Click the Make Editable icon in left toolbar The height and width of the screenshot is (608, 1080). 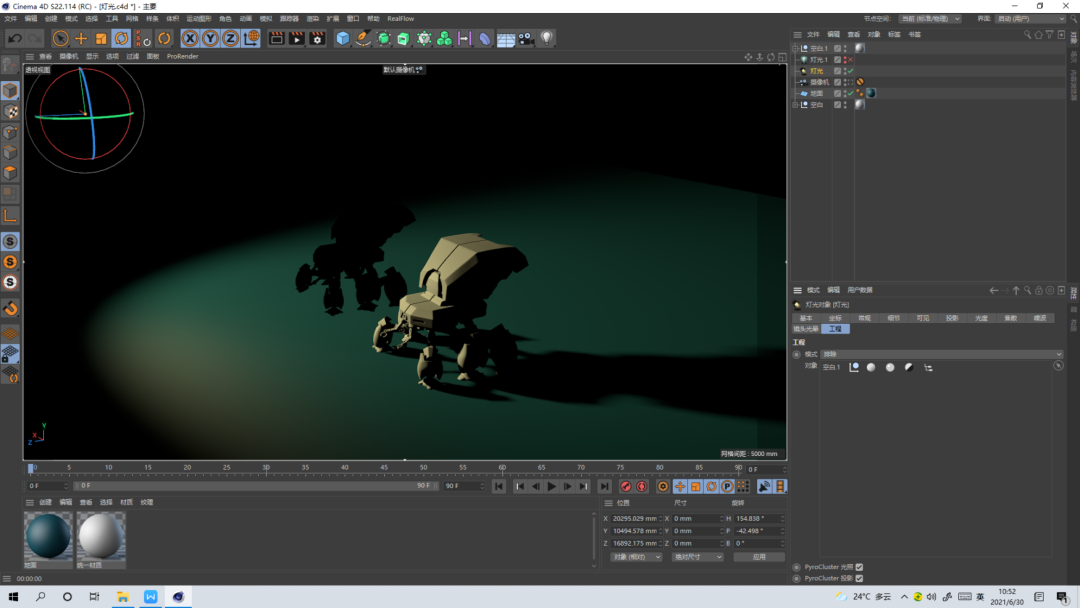(10, 65)
